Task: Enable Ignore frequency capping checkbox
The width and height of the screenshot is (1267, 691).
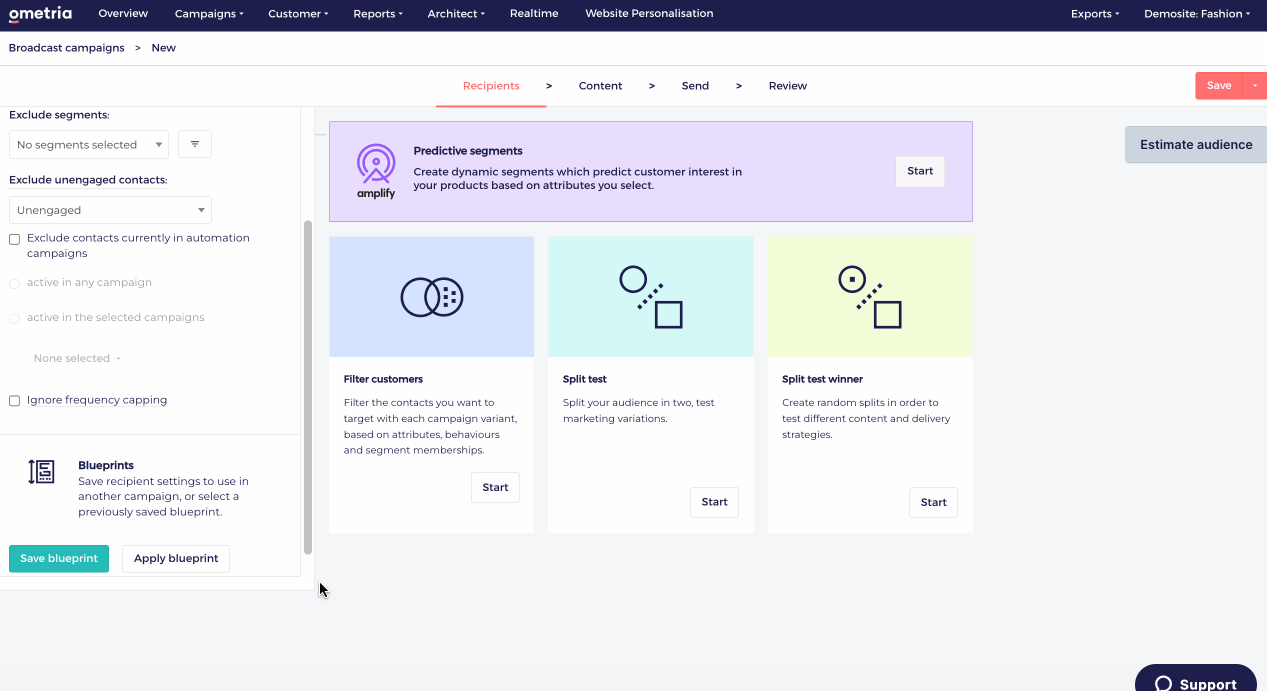Action: (14, 401)
